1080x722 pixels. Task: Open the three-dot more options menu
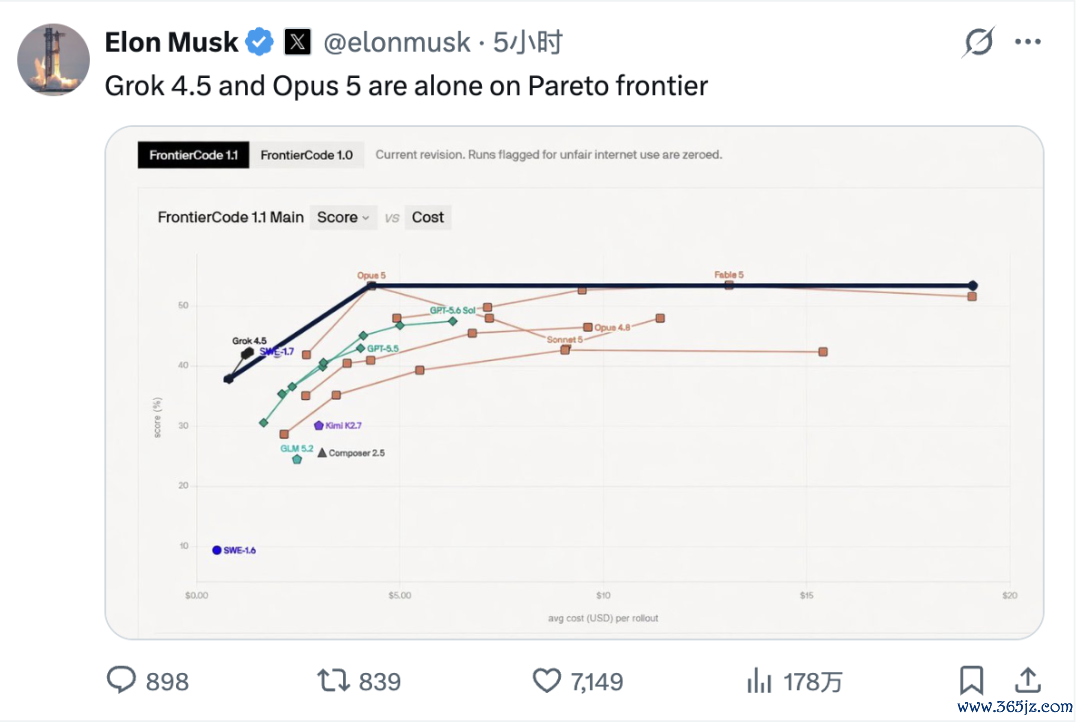[1028, 42]
